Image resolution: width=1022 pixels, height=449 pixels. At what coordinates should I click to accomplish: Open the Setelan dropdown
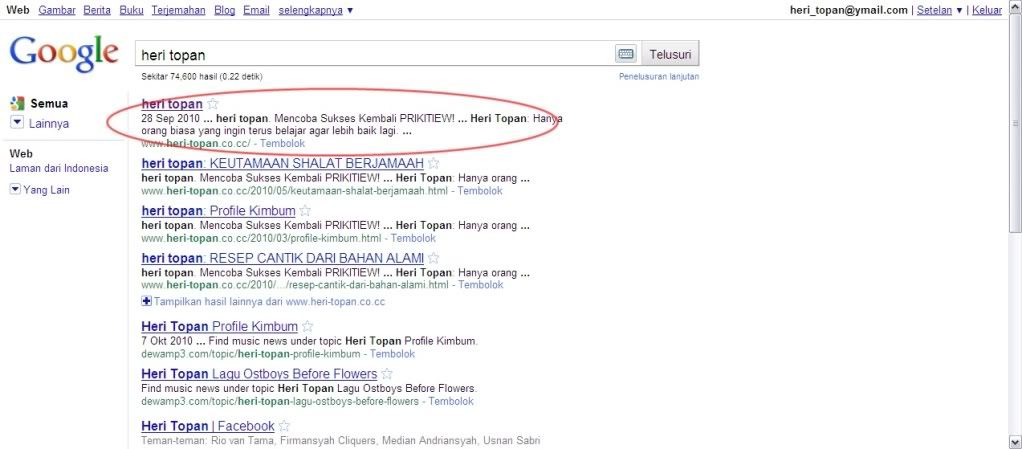click(x=939, y=10)
